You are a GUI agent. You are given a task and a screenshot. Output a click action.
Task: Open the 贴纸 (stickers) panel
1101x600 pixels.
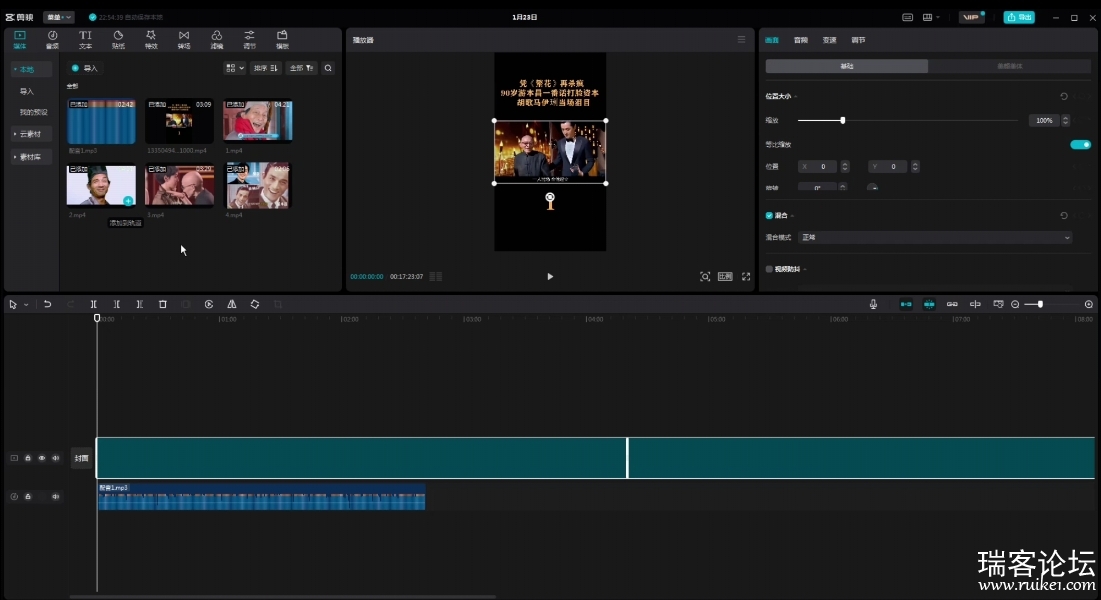pos(118,39)
